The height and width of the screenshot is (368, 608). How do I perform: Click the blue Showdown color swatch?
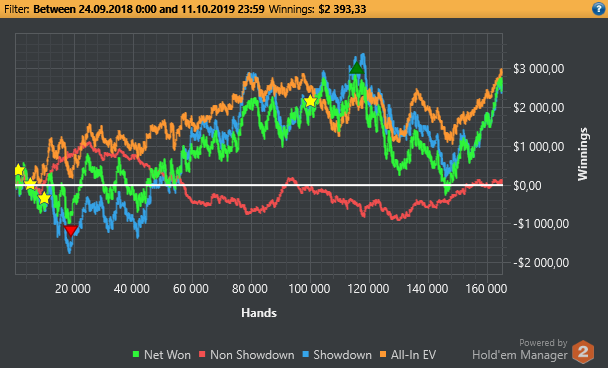point(305,354)
